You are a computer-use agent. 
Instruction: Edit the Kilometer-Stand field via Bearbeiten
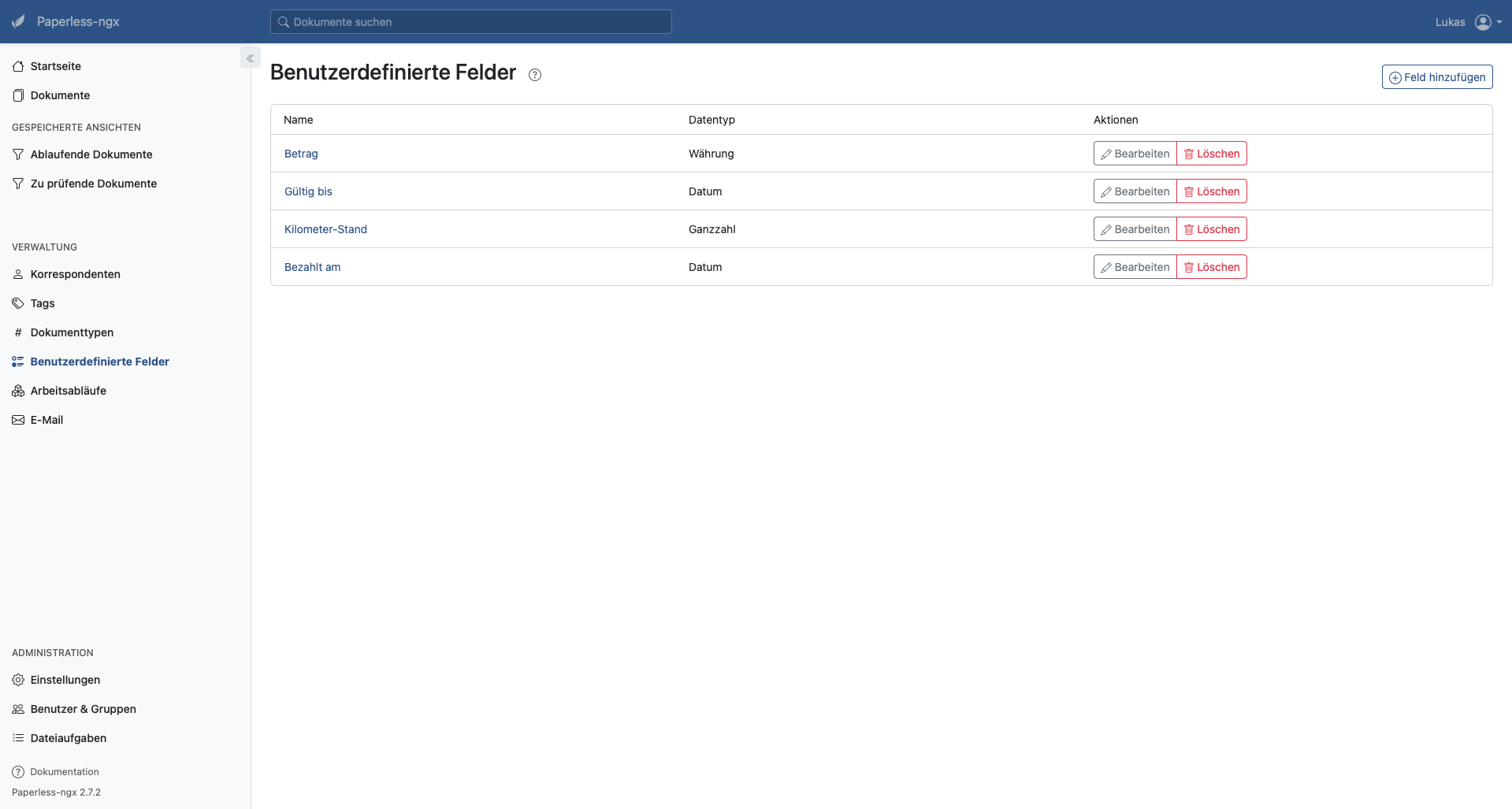click(1134, 228)
